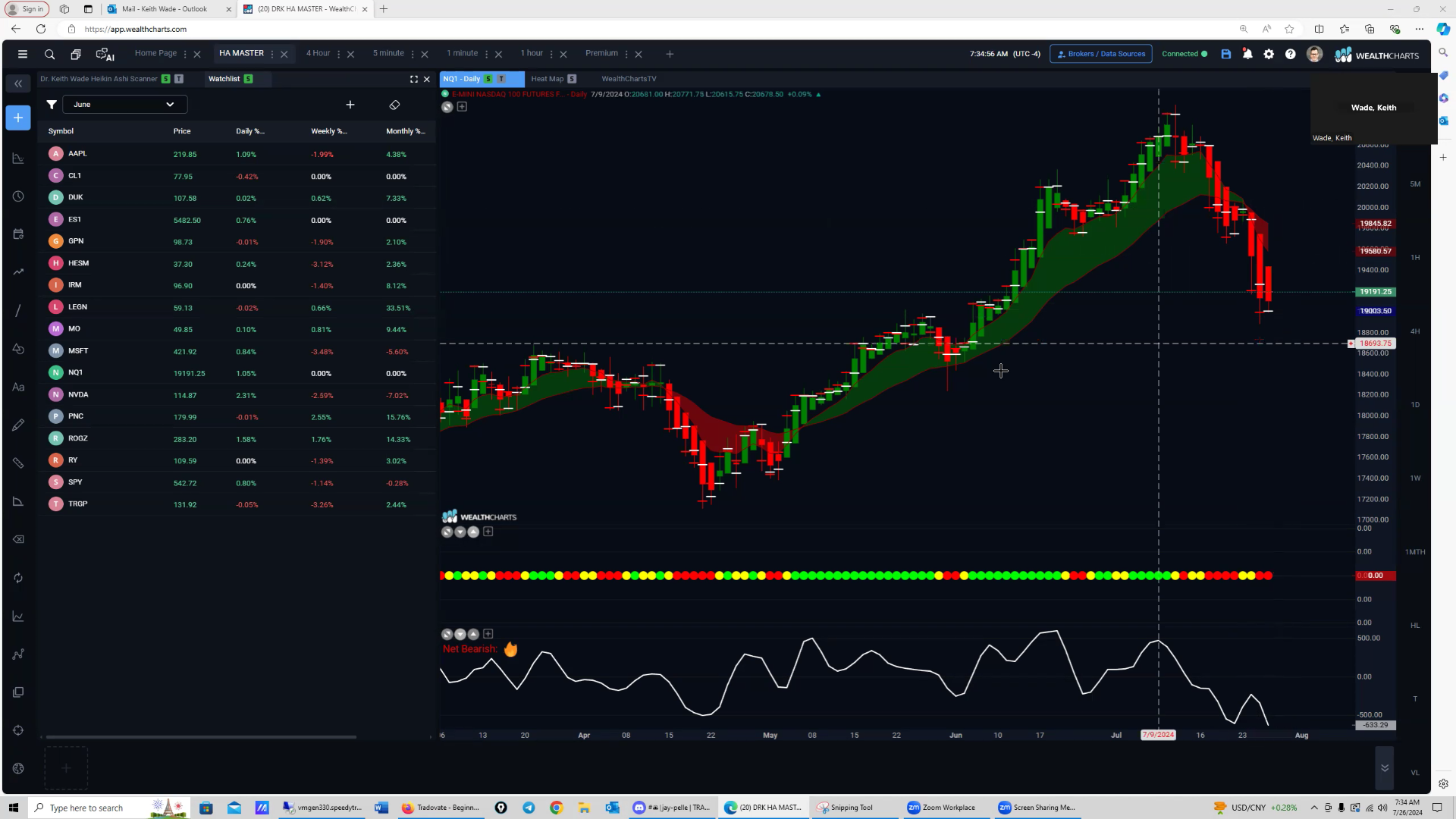Open options menu for 1 hour tab
The width and height of the screenshot is (1456, 819).
click(x=551, y=54)
